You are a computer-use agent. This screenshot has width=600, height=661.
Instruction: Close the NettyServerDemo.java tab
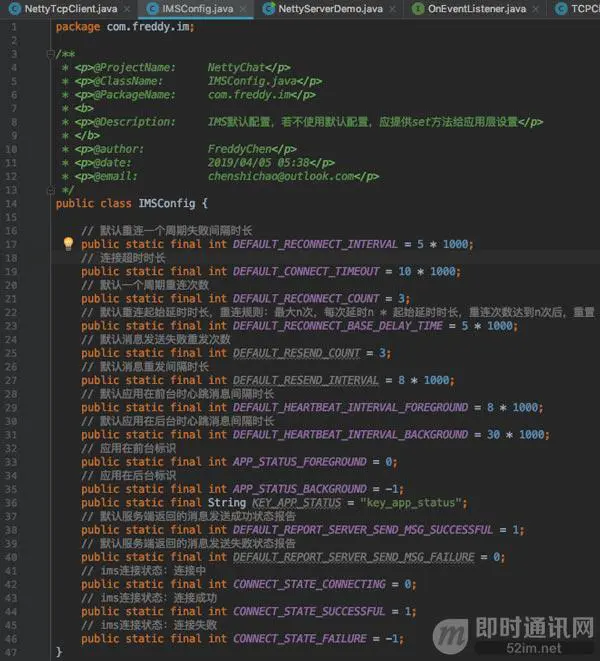pyautogui.click(x=393, y=8)
